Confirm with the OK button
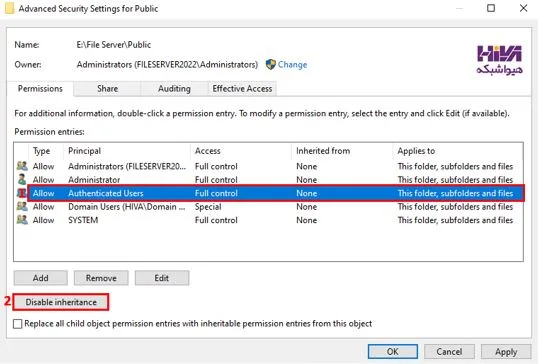Screen dimensions: 538x364 (393, 352)
